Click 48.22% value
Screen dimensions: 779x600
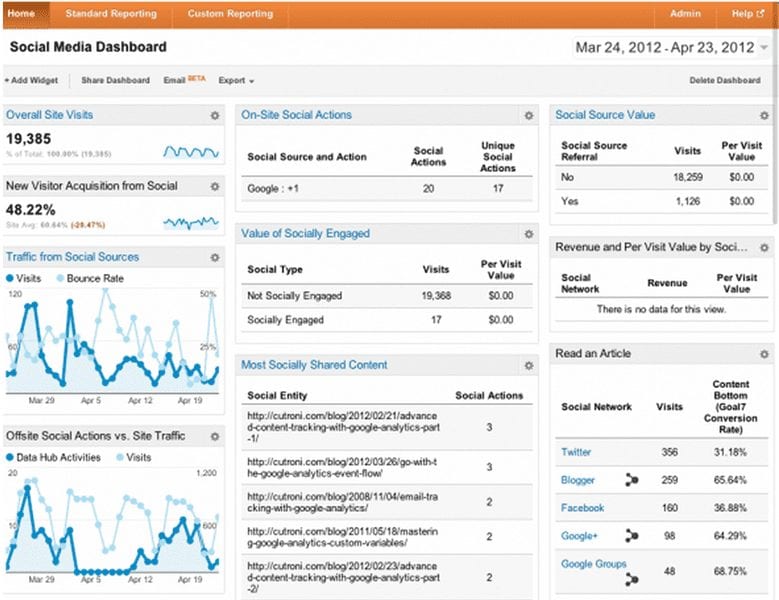coord(30,210)
